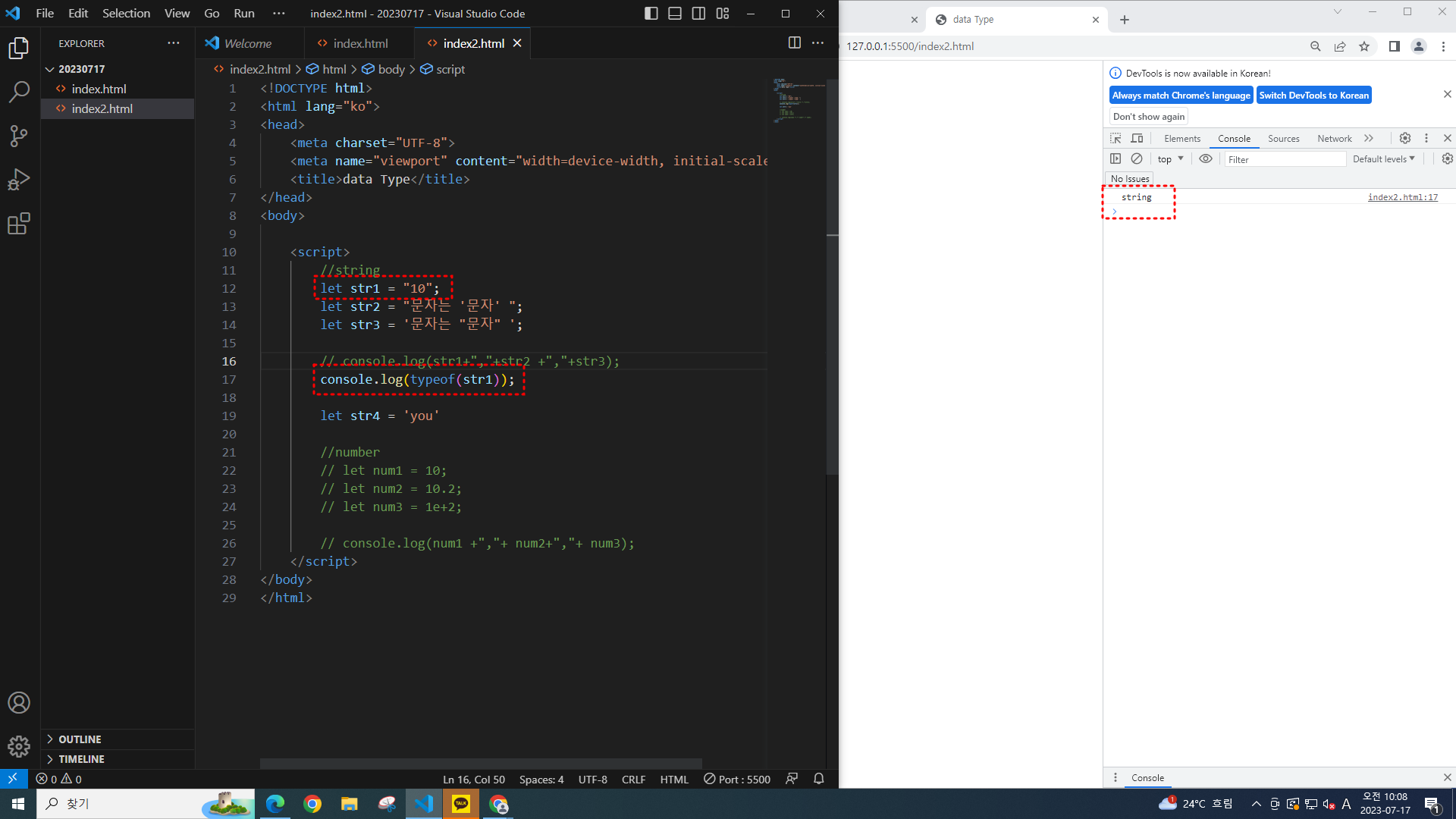
Task: Open the Extensions view
Action: pyautogui.click(x=18, y=224)
